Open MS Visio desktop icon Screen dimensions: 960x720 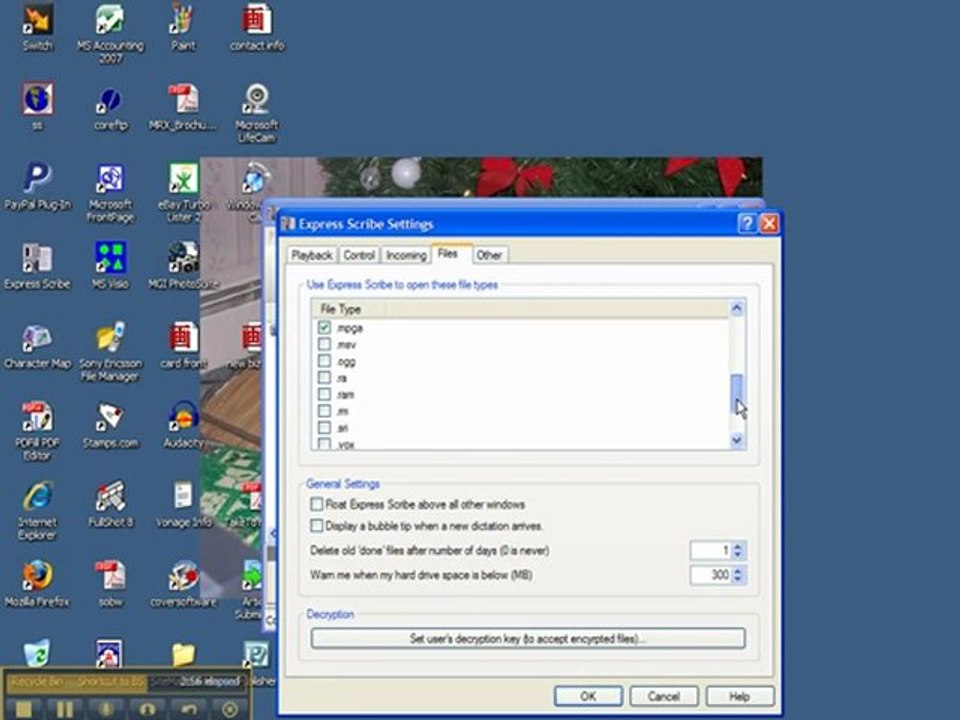pyautogui.click(x=110, y=265)
